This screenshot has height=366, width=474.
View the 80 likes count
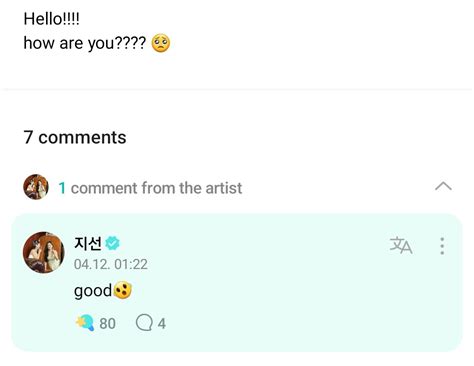[x=107, y=323]
